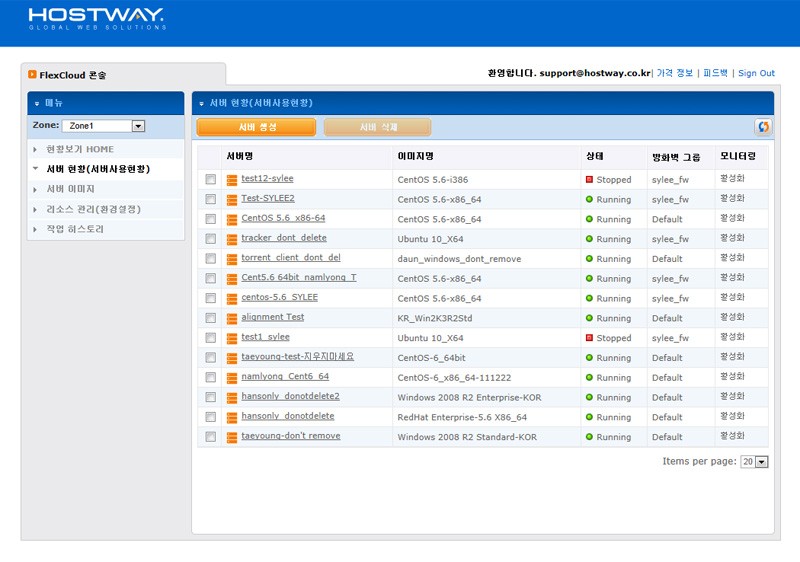Expand arrow beside 현황보기 HOME

[x=35, y=149]
